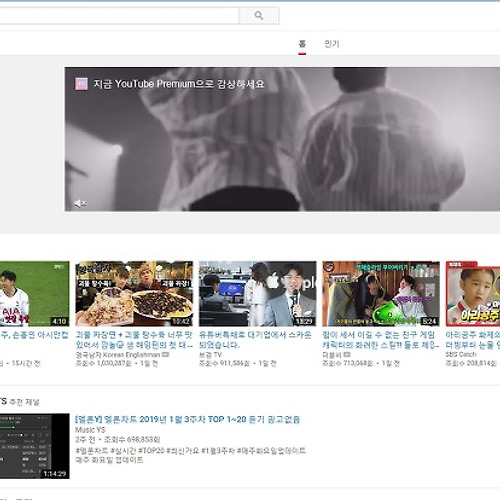Image resolution: width=500 pixels, height=500 pixels.
Task: Open the 멜론차트 thumbnail with 1:14:29 duration
Action: point(35,446)
